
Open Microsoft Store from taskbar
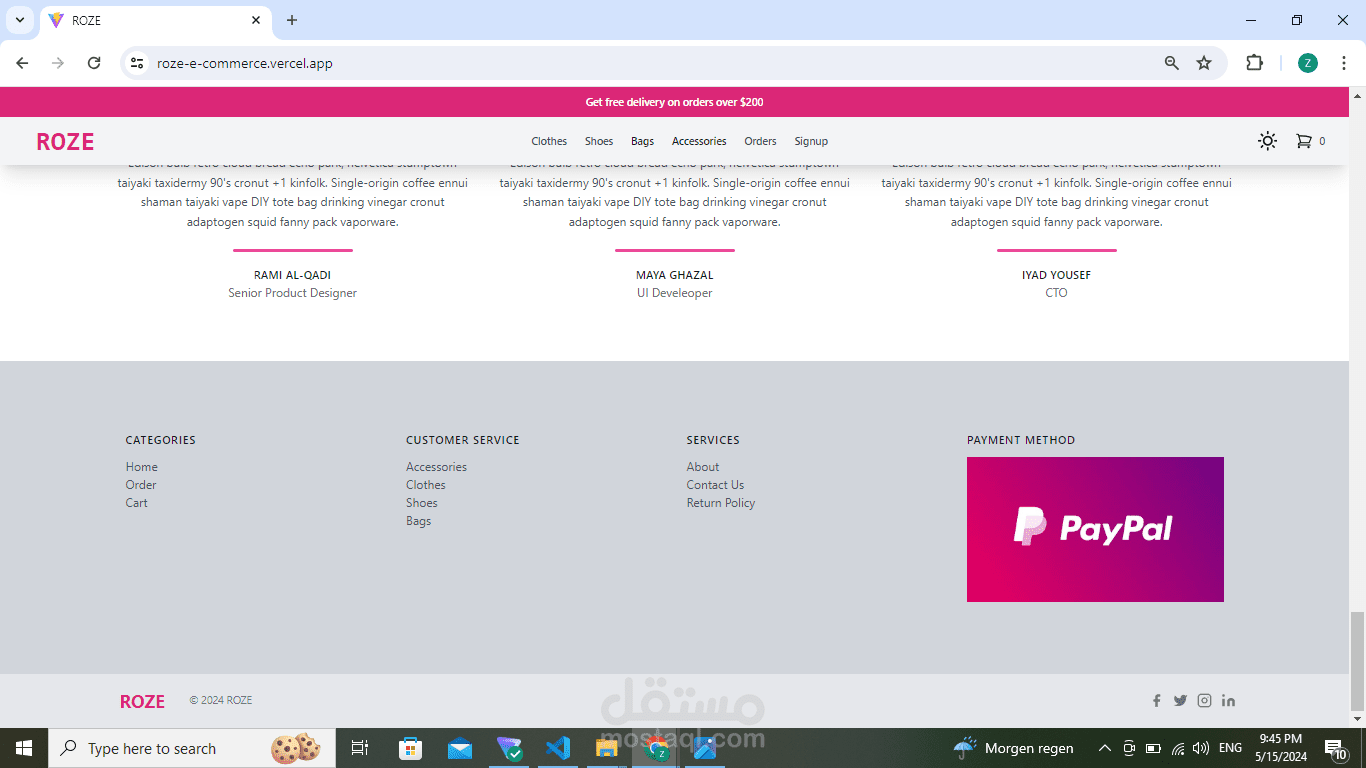411,748
